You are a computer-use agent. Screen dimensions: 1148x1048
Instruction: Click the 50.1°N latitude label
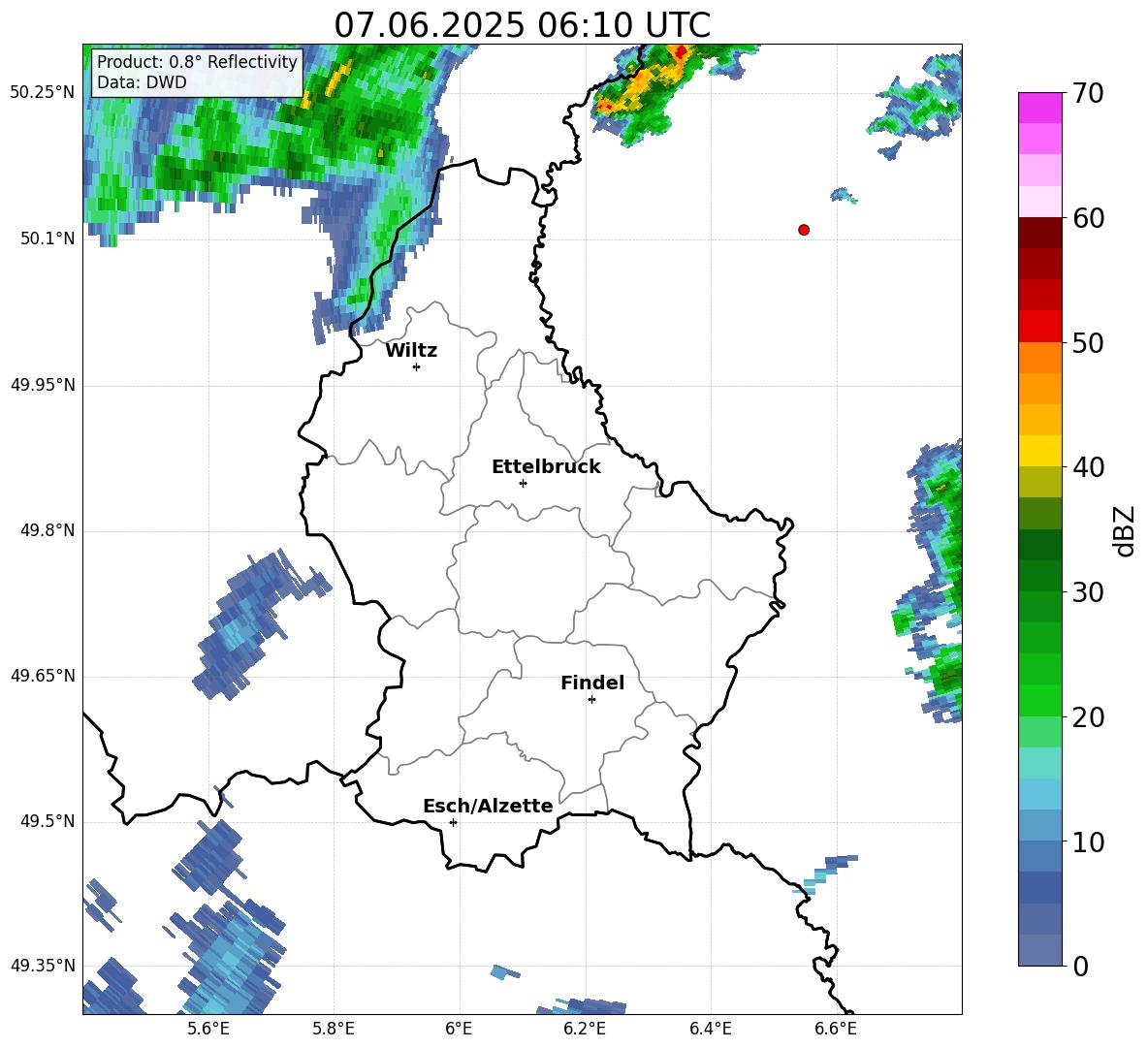pos(48,238)
